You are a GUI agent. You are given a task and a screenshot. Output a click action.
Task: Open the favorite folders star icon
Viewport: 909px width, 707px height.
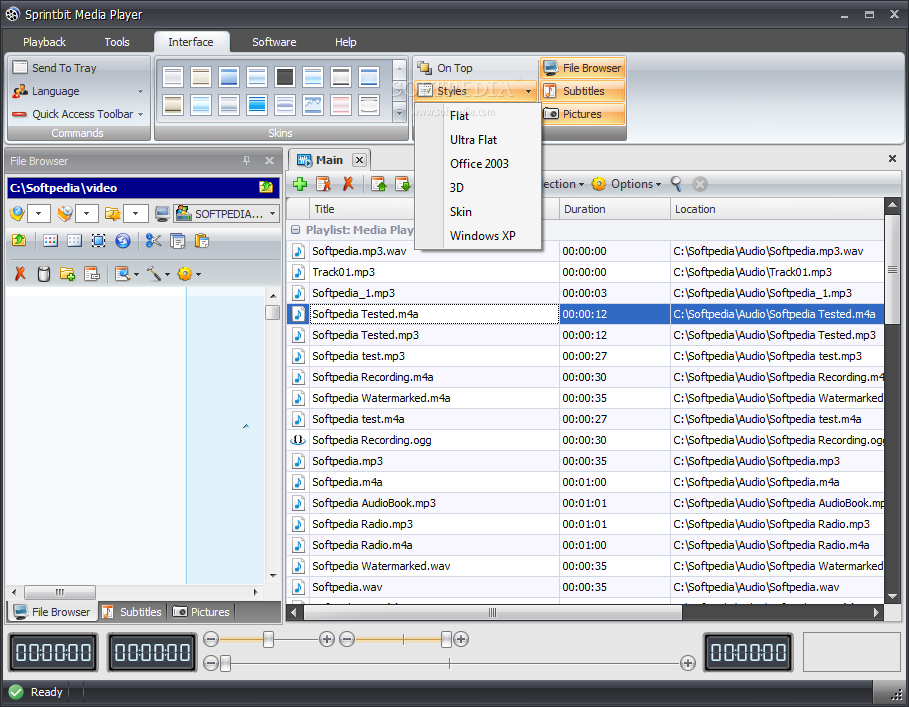[x=112, y=214]
